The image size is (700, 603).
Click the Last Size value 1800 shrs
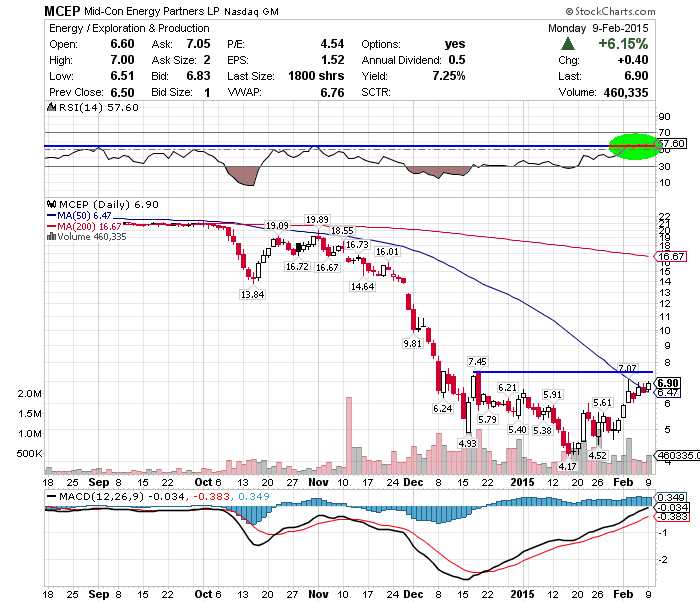316,76
